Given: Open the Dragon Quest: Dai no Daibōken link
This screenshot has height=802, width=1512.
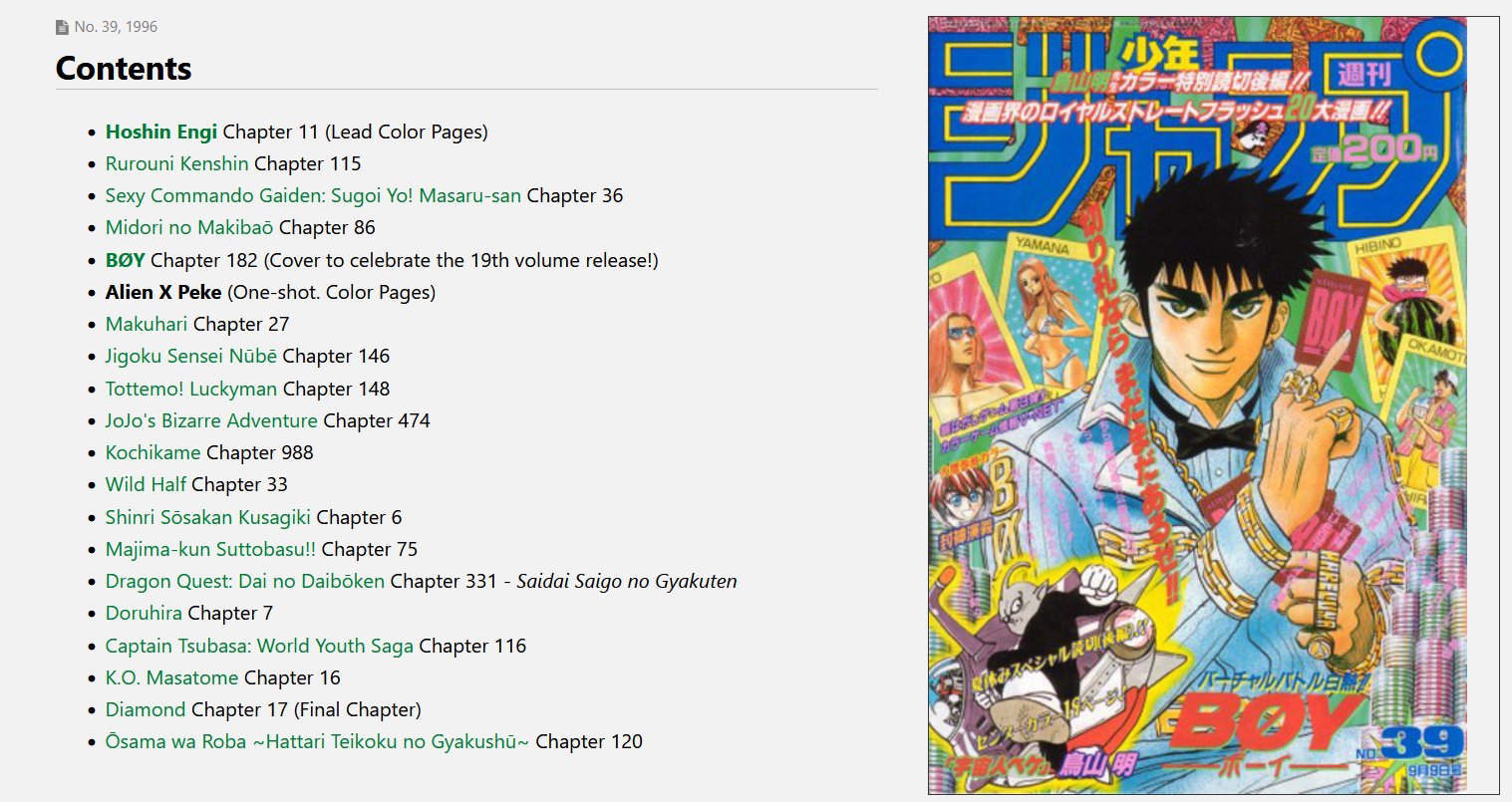Looking at the screenshot, I should (245, 581).
